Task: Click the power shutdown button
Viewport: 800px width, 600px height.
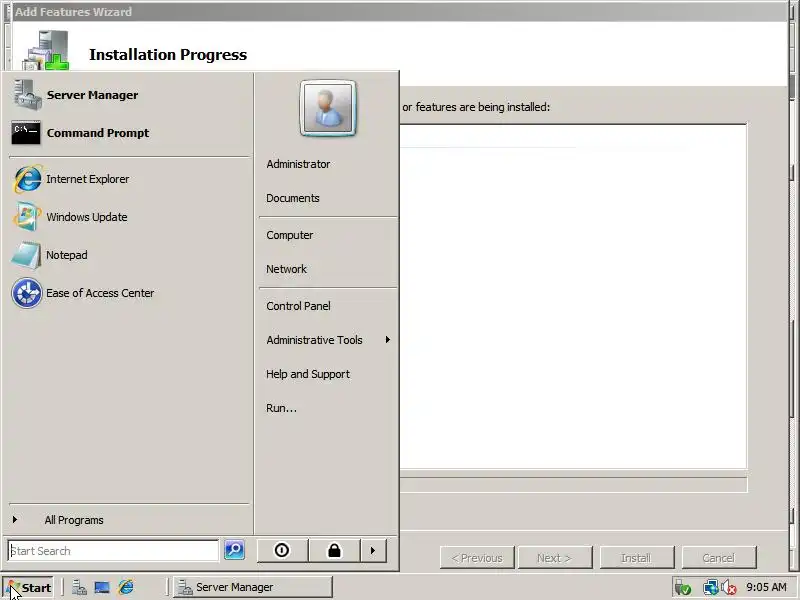Action: tap(282, 551)
